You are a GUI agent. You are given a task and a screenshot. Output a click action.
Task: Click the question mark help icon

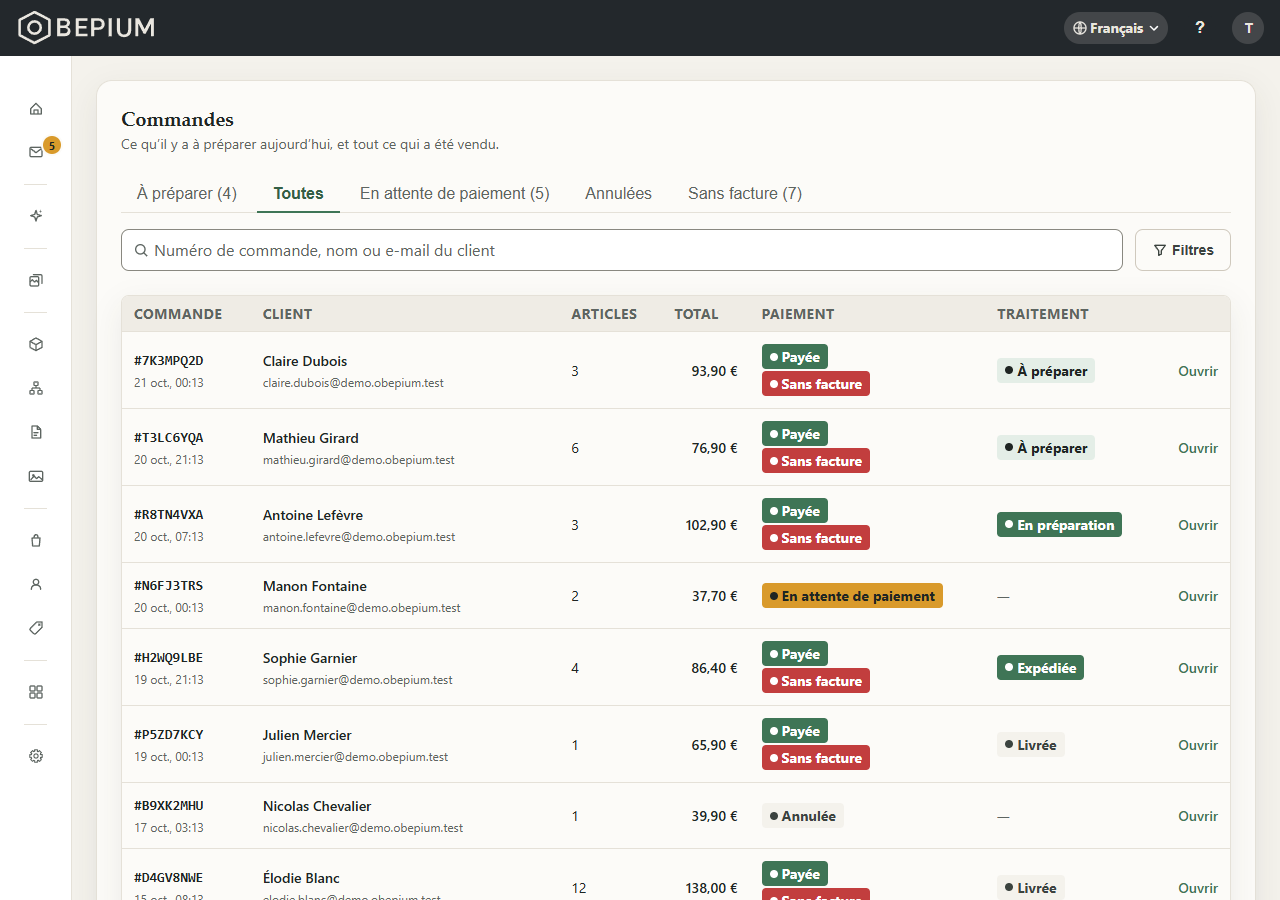pos(1200,28)
